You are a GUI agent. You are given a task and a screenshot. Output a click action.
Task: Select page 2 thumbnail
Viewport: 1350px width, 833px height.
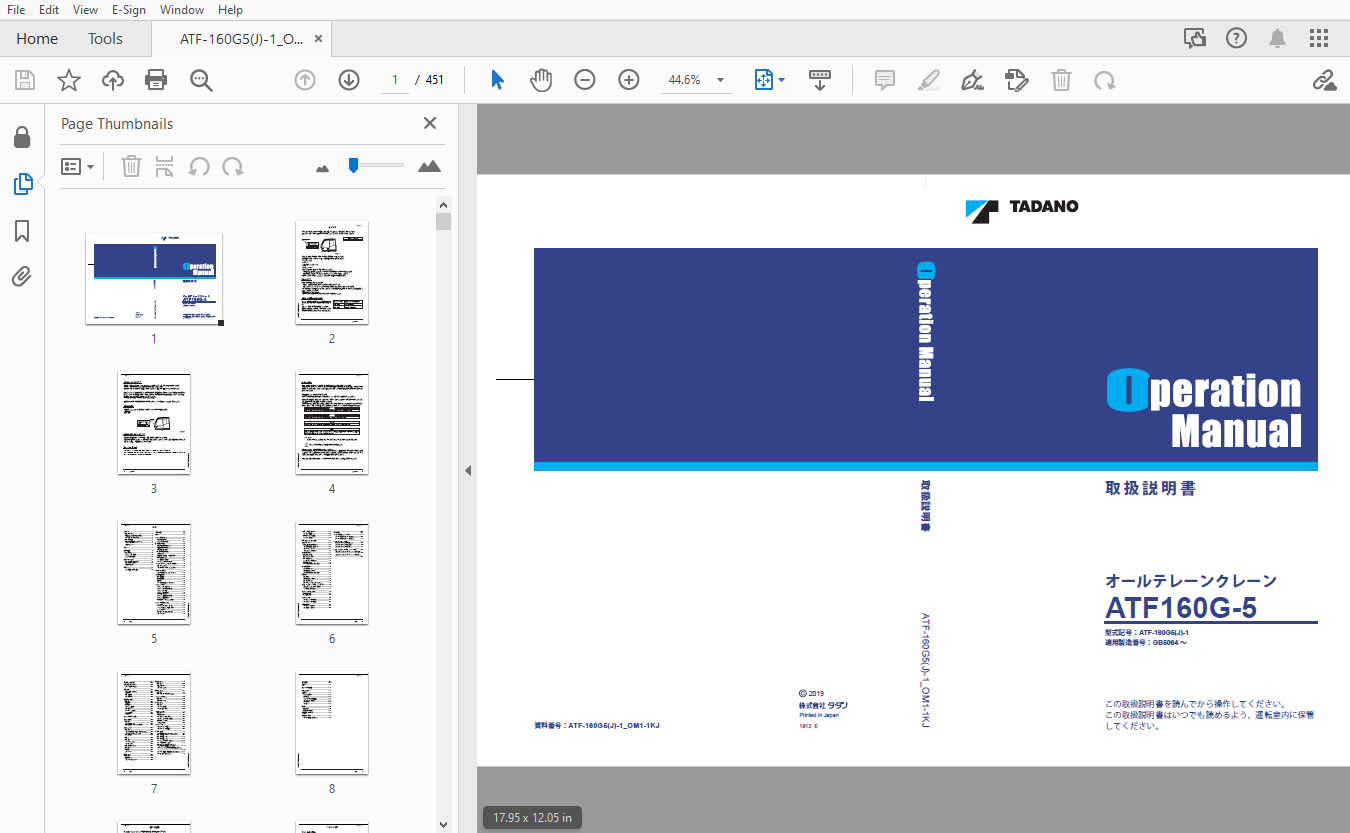tap(332, 273)
